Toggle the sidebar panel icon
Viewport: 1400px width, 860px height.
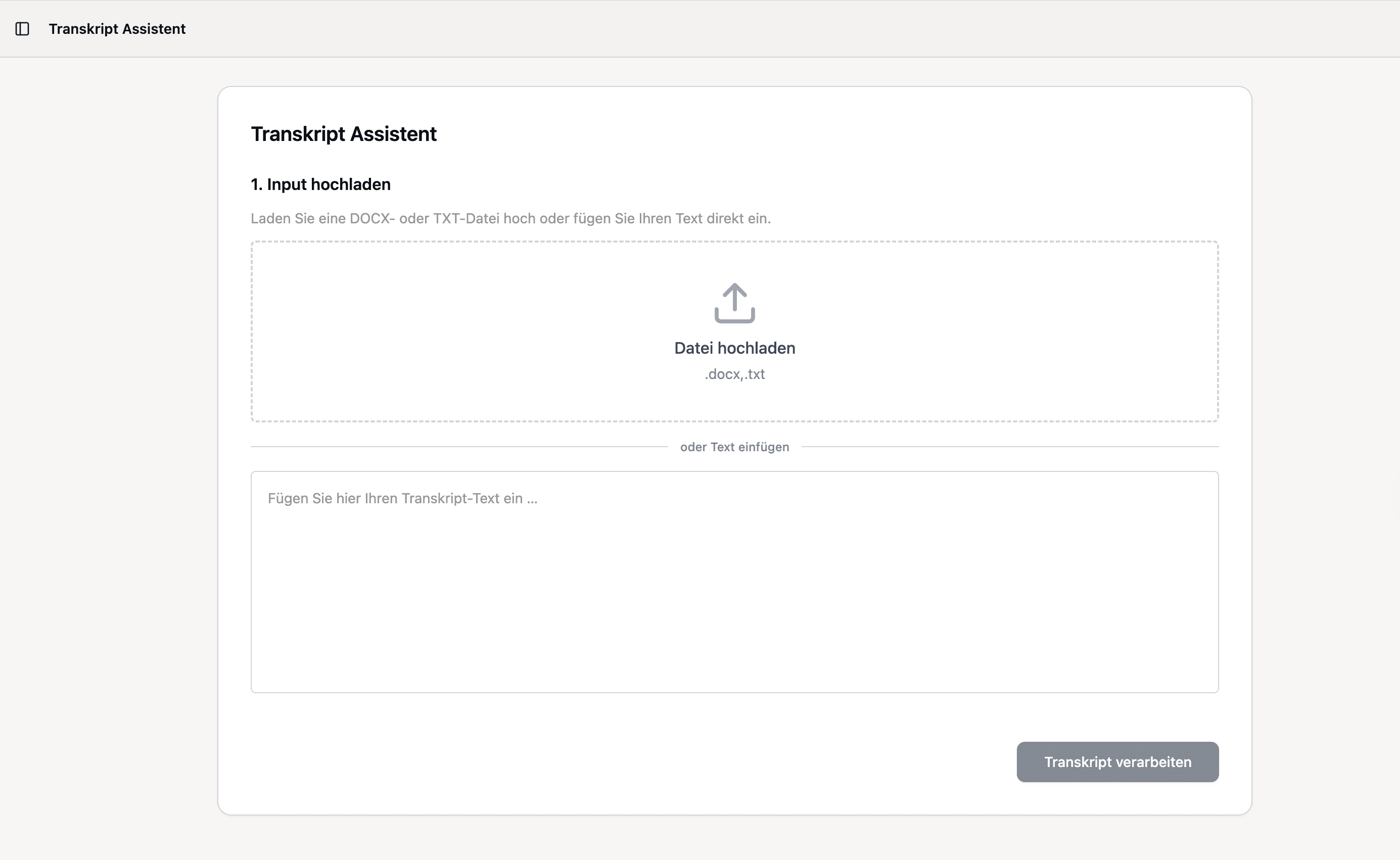click(x=22, y=29)
